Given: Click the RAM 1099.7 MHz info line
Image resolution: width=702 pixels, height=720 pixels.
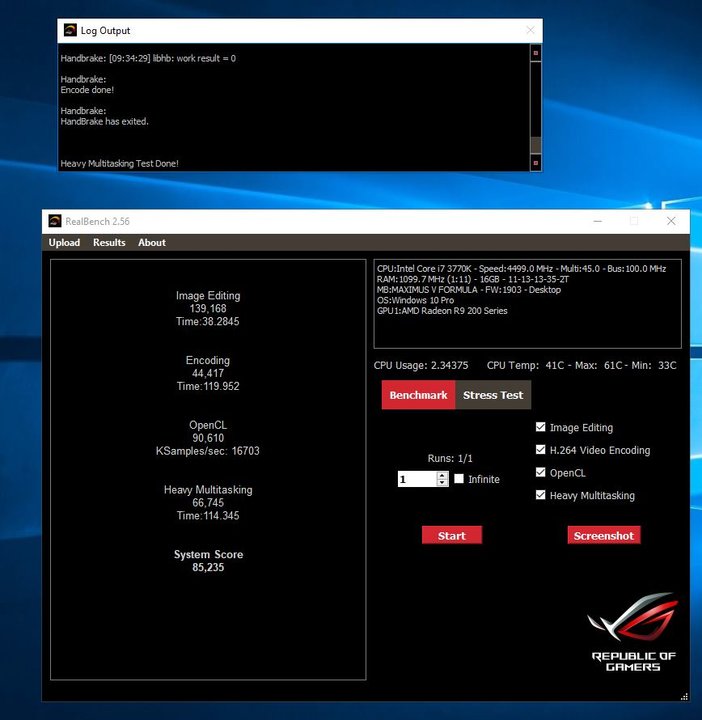Looking at the screenshot, I should click(473, 279).
